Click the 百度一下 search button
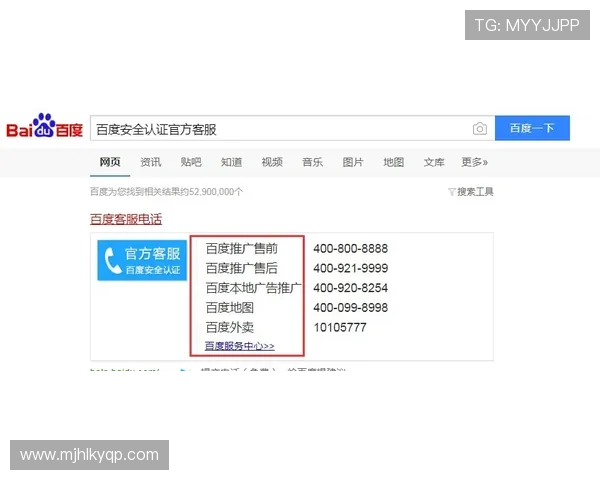 click(x=532, y=128)
